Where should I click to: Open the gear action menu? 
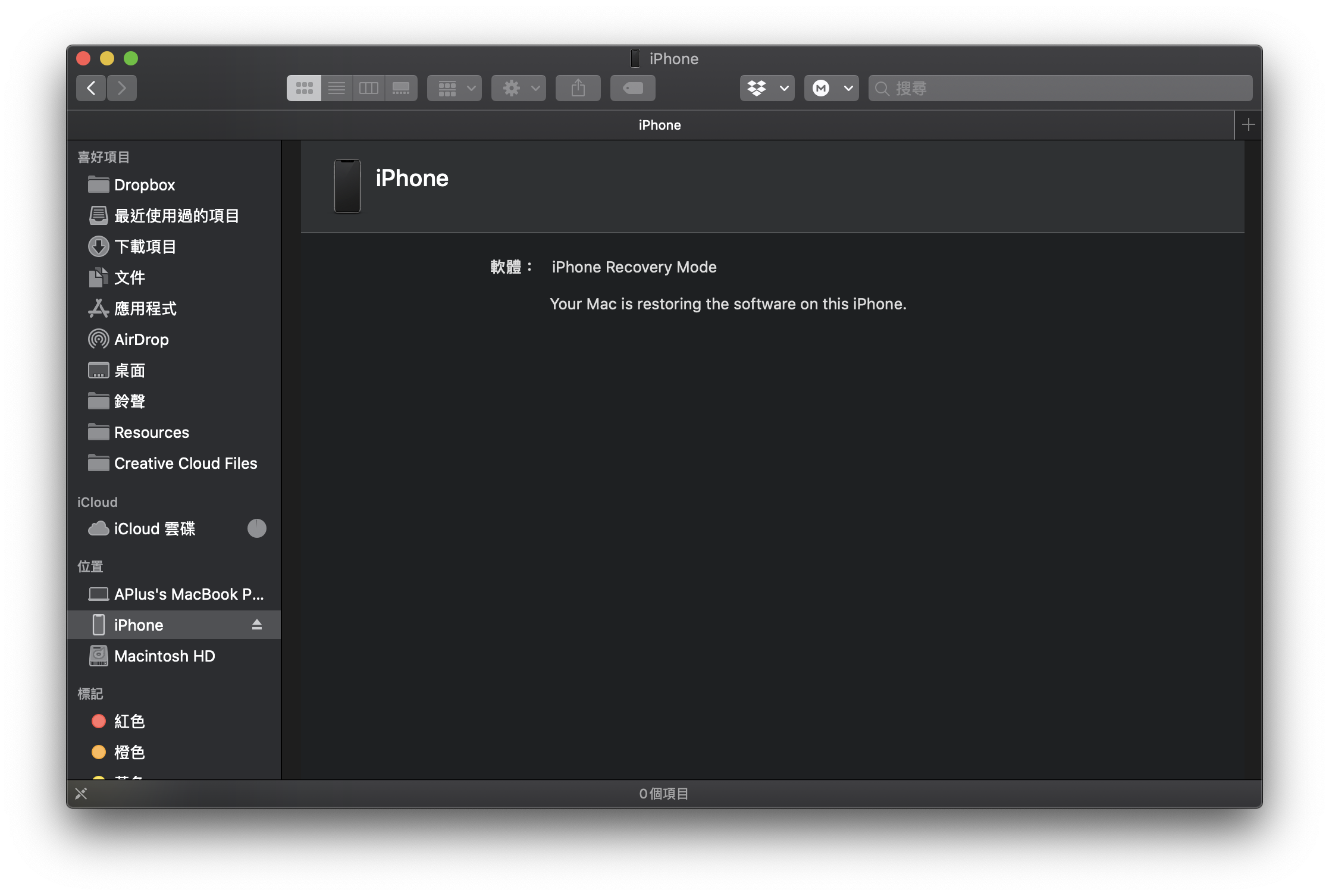tap(519, 88)
